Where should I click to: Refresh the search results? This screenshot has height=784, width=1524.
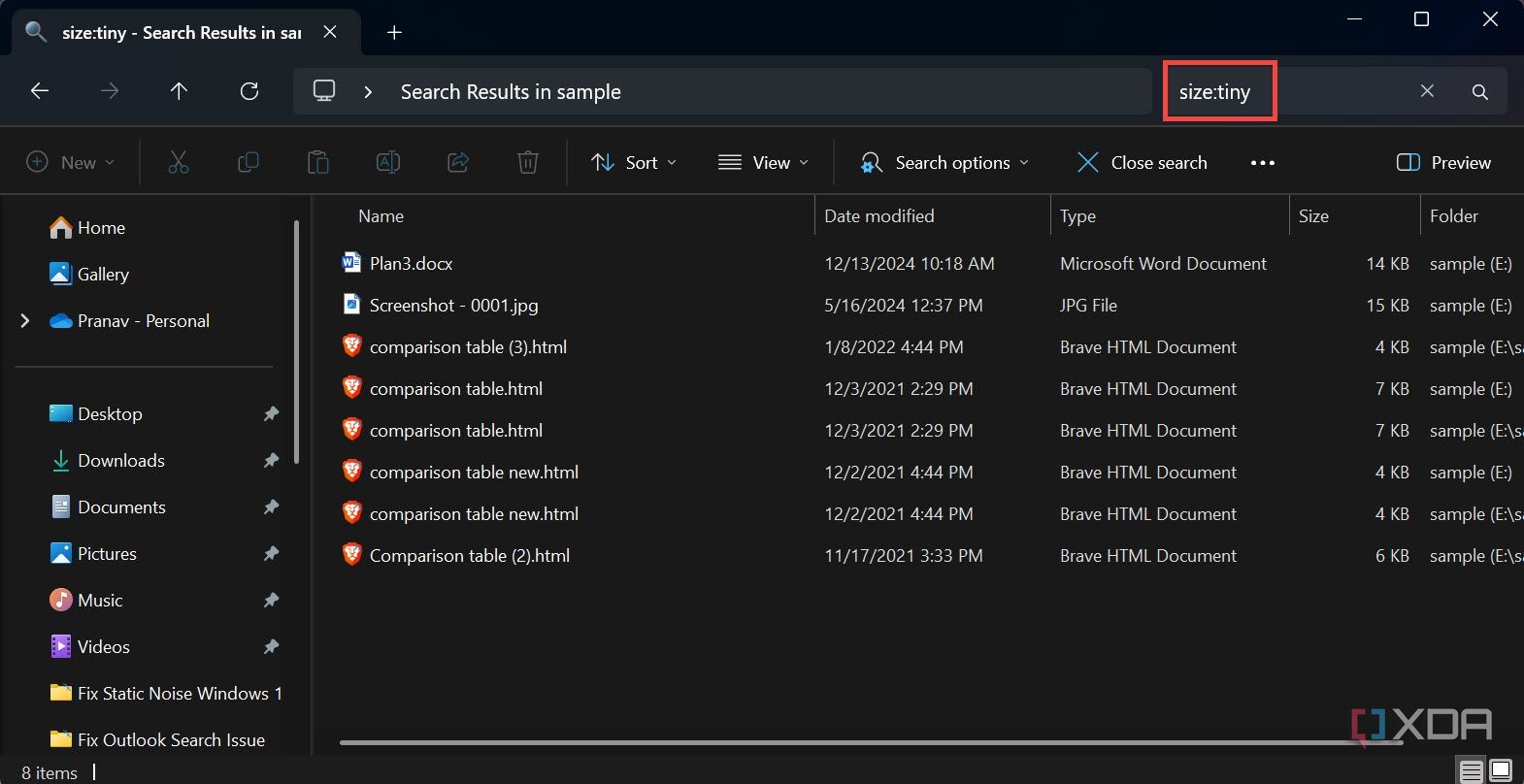click(249, 91)
